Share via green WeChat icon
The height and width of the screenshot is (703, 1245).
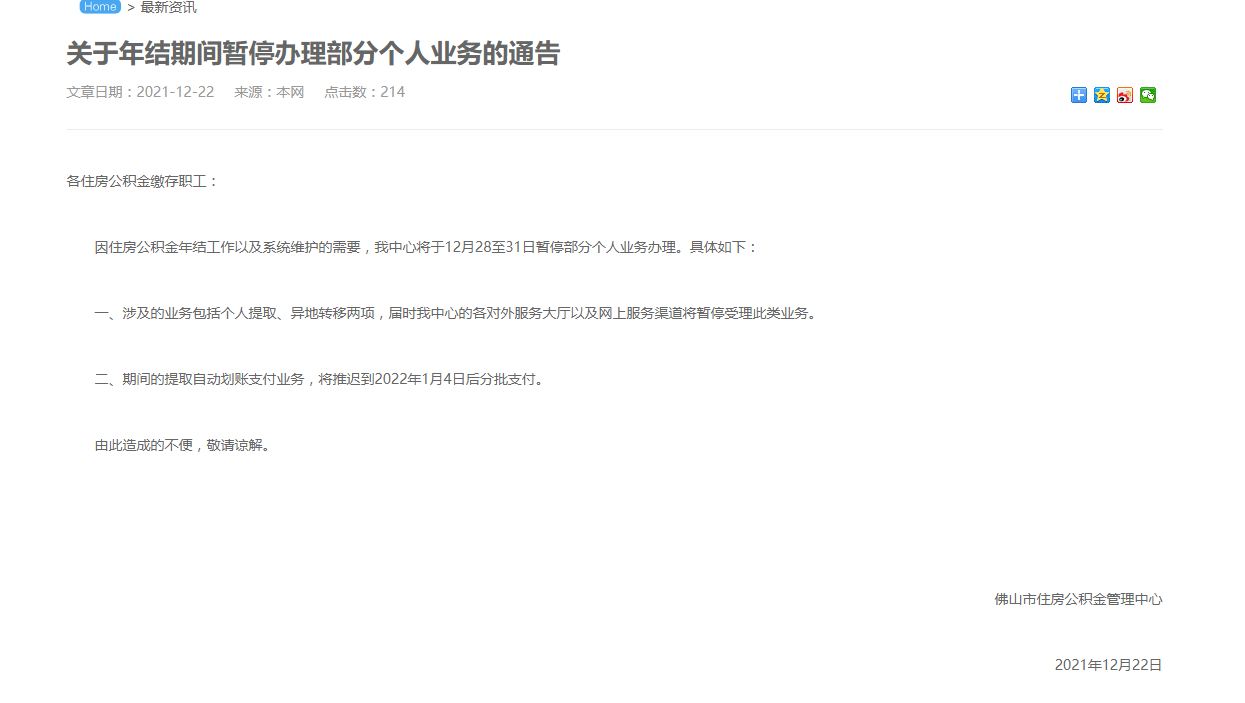pyautogui.click(x=1148, y=95)
